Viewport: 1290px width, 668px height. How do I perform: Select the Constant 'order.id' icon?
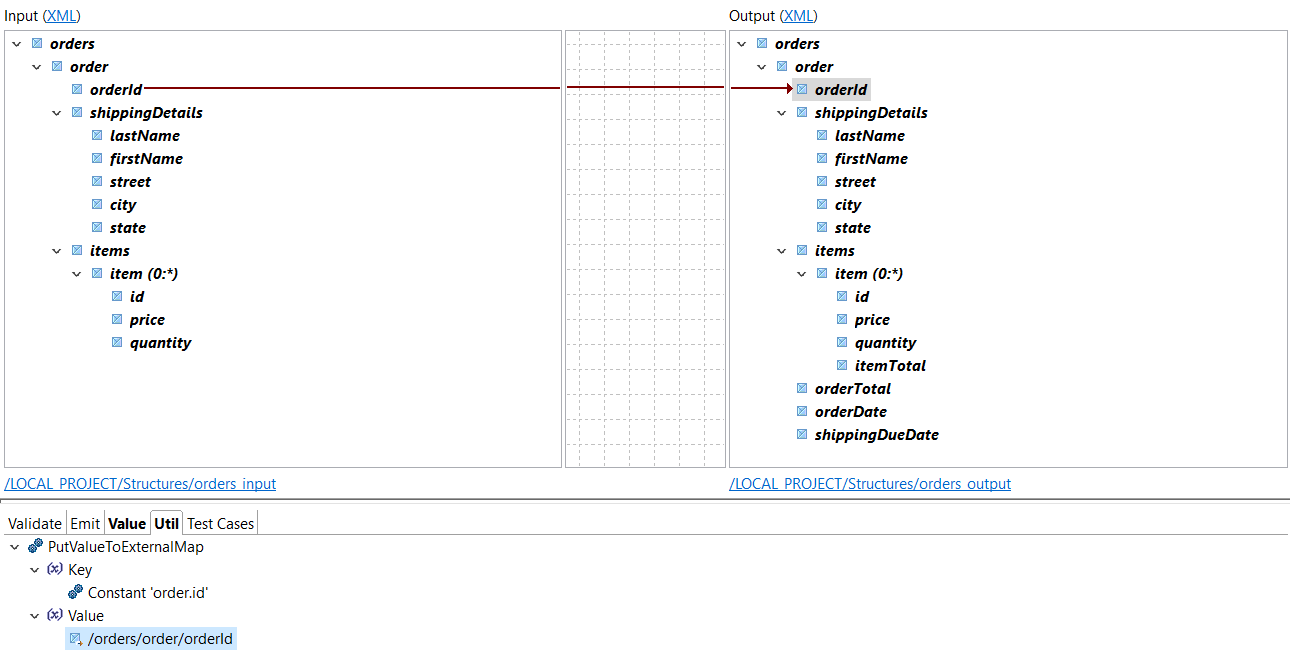coord(76,592)
